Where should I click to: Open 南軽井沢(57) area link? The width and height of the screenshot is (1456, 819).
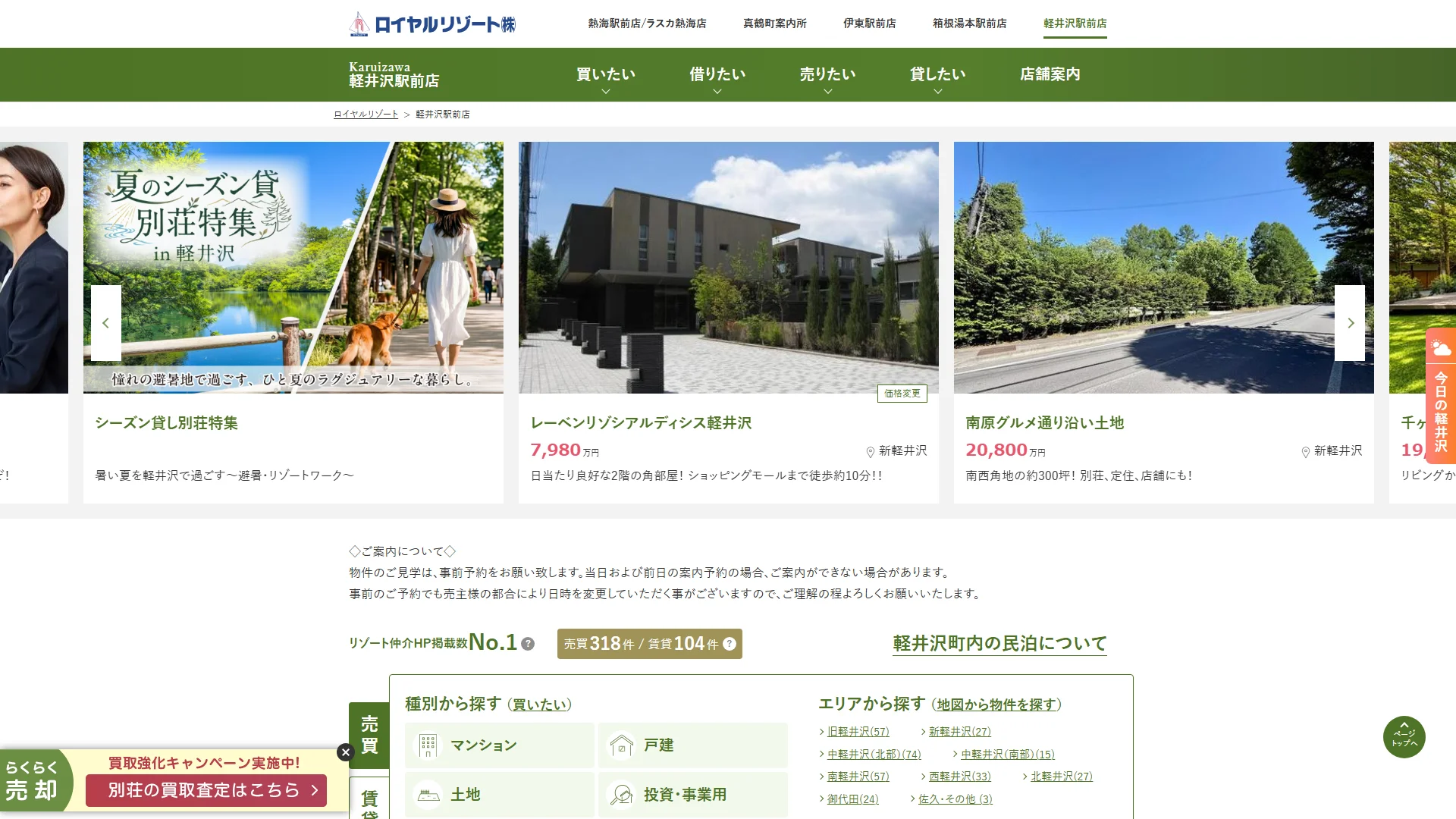click(x=858, y=777)
